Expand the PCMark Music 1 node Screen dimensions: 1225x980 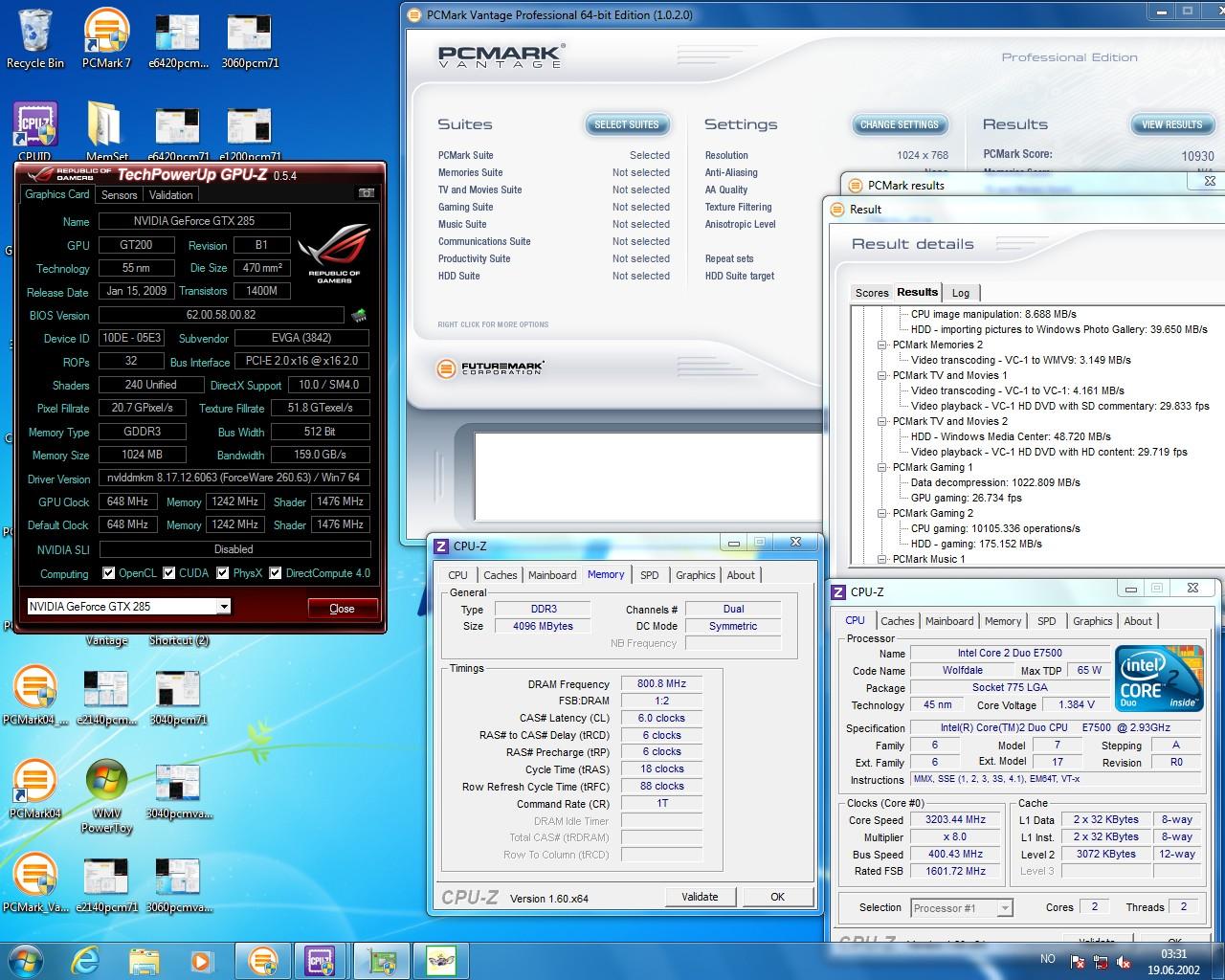(x=881, y=559)
